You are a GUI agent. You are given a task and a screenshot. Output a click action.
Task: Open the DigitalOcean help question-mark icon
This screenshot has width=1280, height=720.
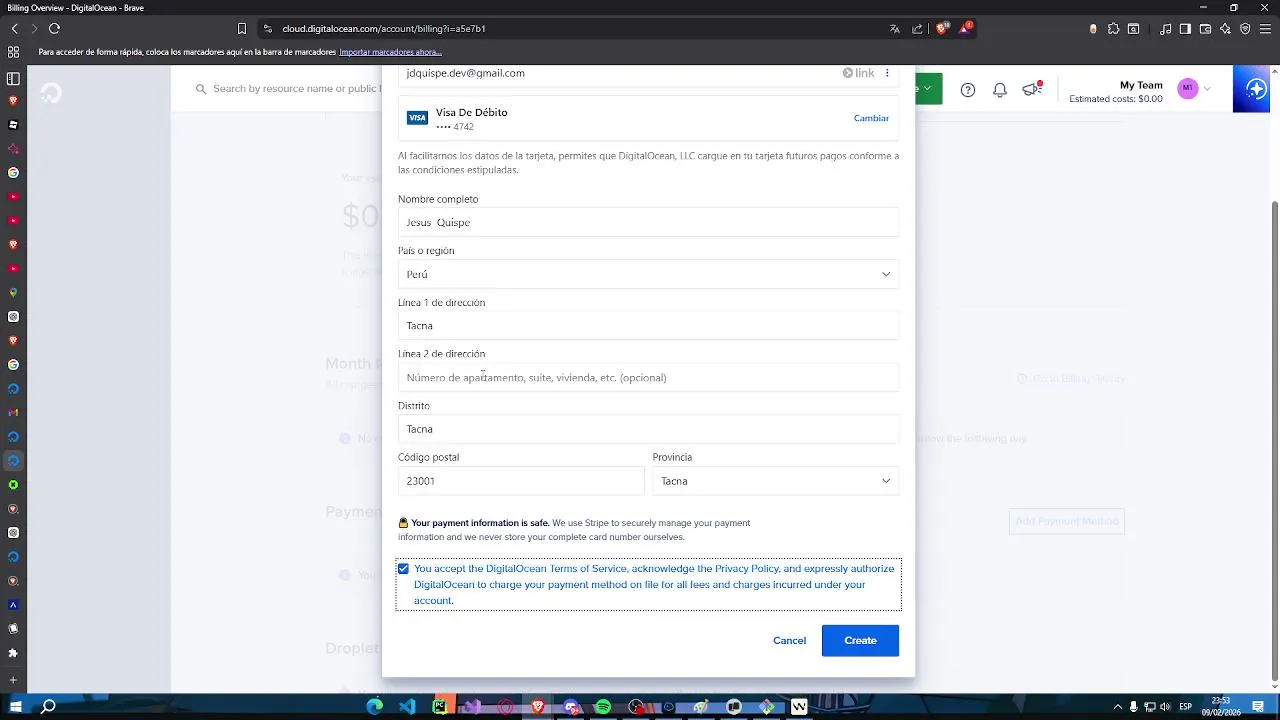(x=968, y=90)
